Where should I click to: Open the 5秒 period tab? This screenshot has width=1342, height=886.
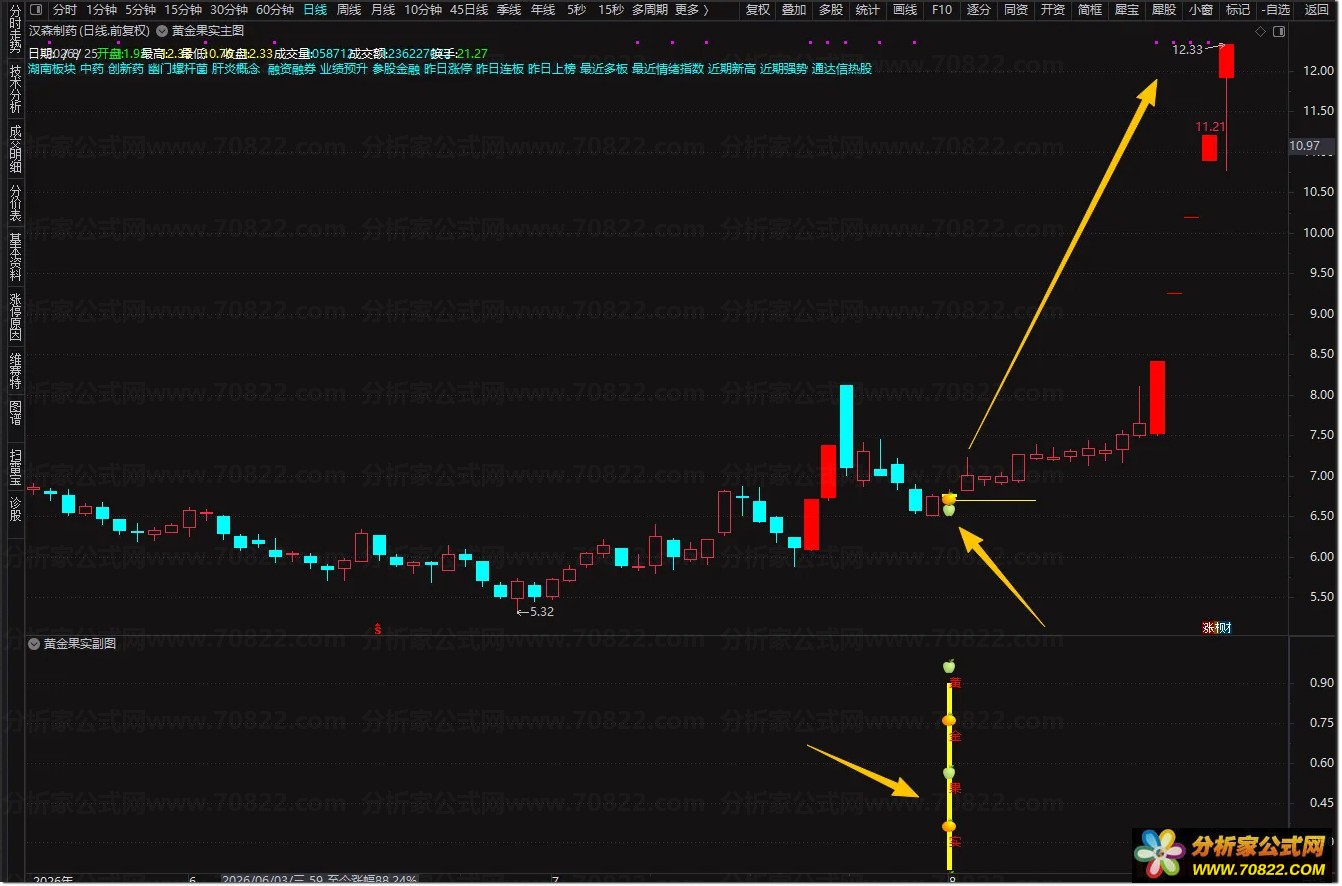pos(576,10)
